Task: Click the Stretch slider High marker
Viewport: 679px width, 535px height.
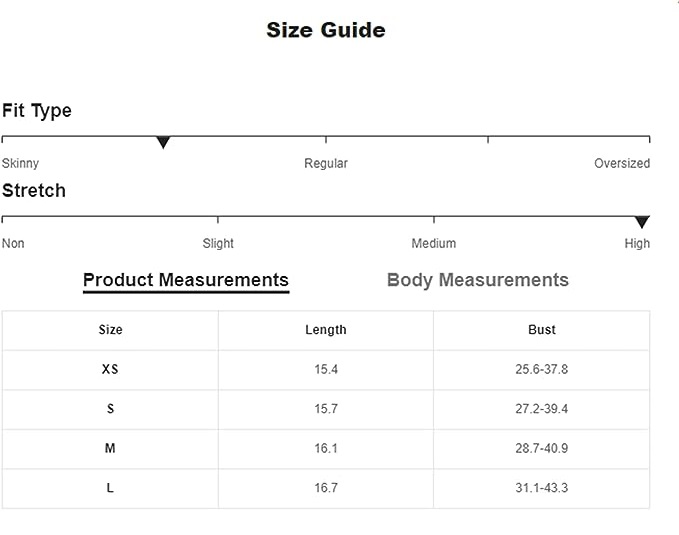Action: pyautogui.click(x=642, y=222)
